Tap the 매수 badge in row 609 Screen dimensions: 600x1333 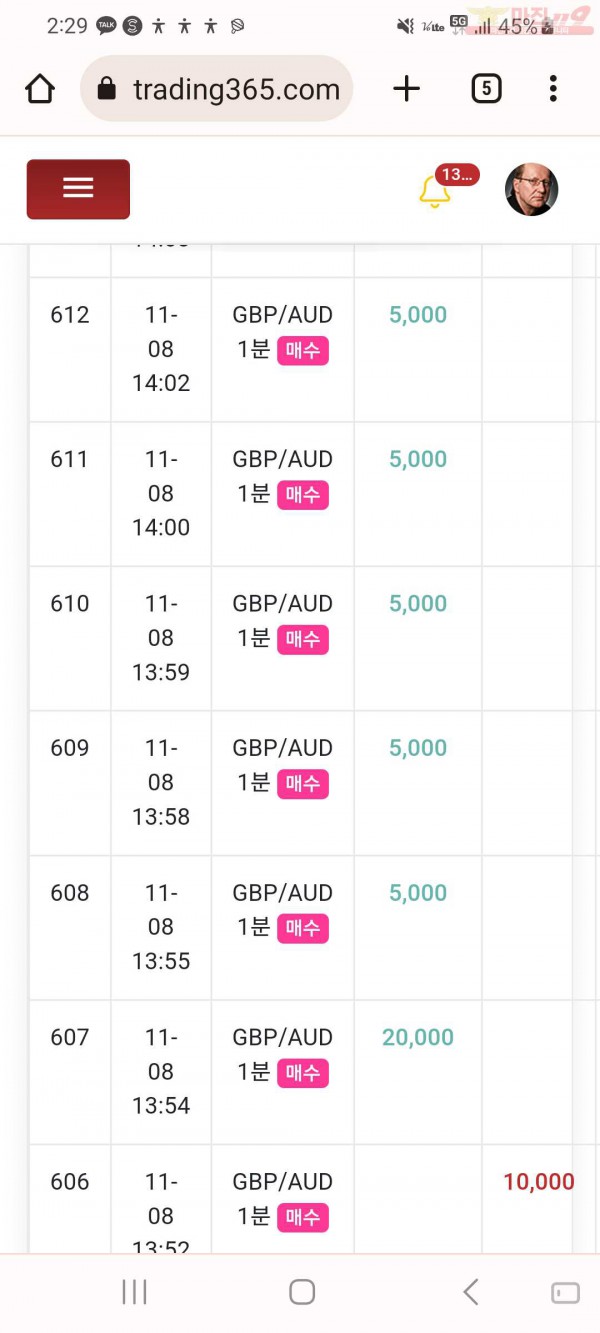coord(303,784)
